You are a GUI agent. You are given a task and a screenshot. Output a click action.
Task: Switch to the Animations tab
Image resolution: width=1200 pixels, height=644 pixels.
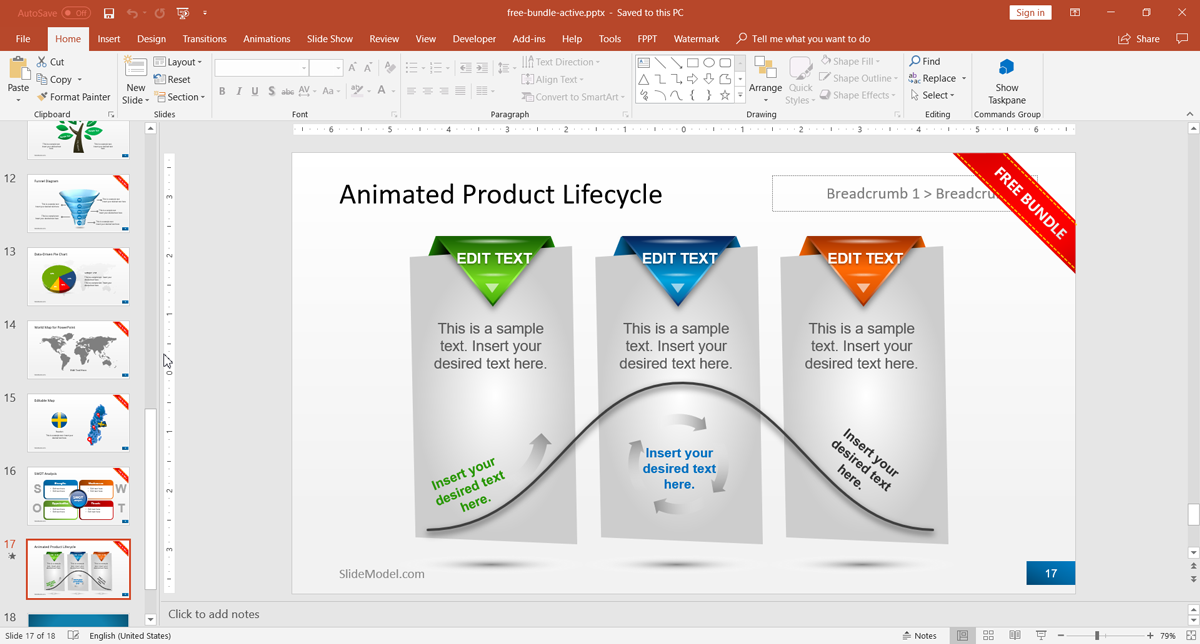[266, 39]
